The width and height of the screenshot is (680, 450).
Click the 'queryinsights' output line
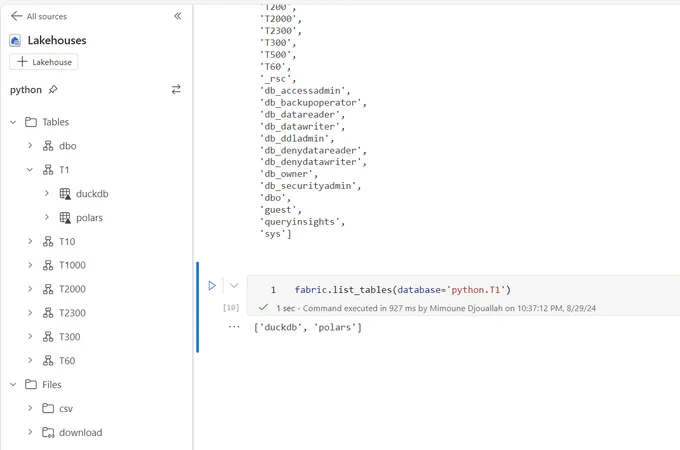[x=302, y=222]
